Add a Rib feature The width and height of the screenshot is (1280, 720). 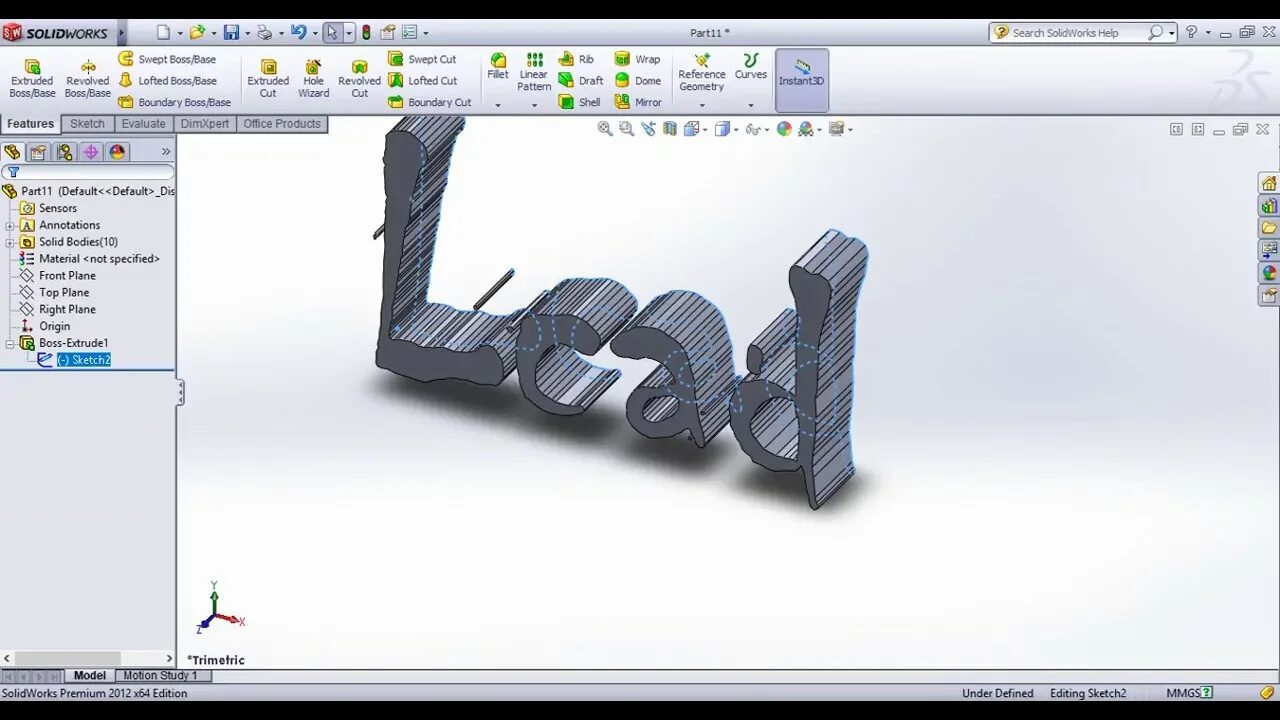576,59
